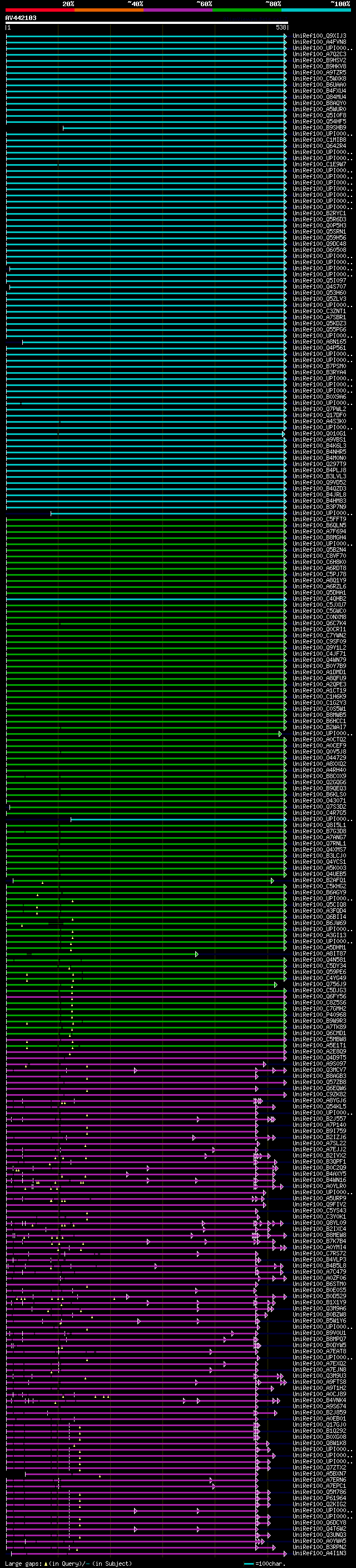Open hit UniRef100_A1DMD1
Image resolution: width=356 pixels, height=1568 pixels.
[319, 672]
